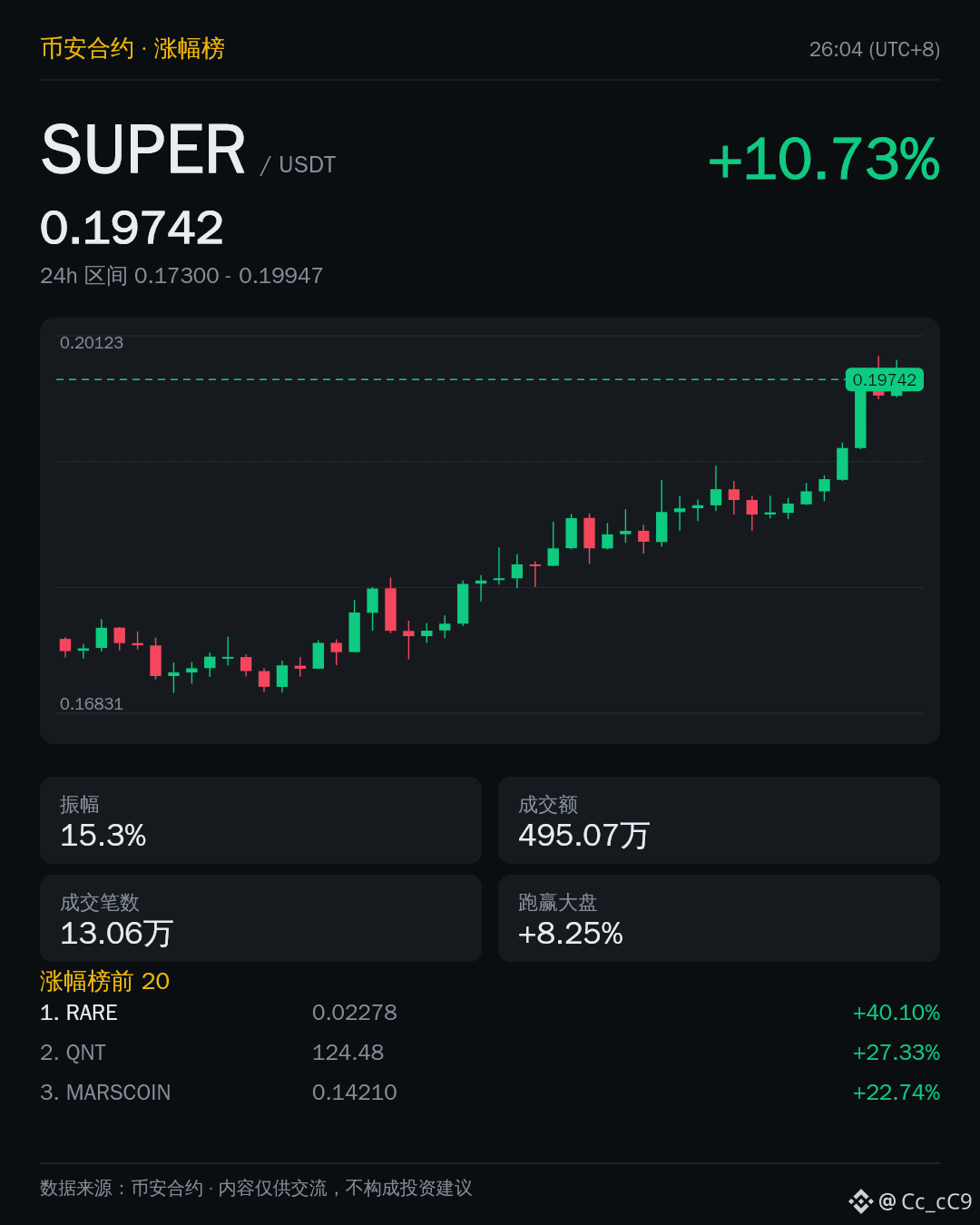Click the 涨幅榜前 20 section heading
The image size is (980, 1225).
pyautogui.click(x=104, y=981)
